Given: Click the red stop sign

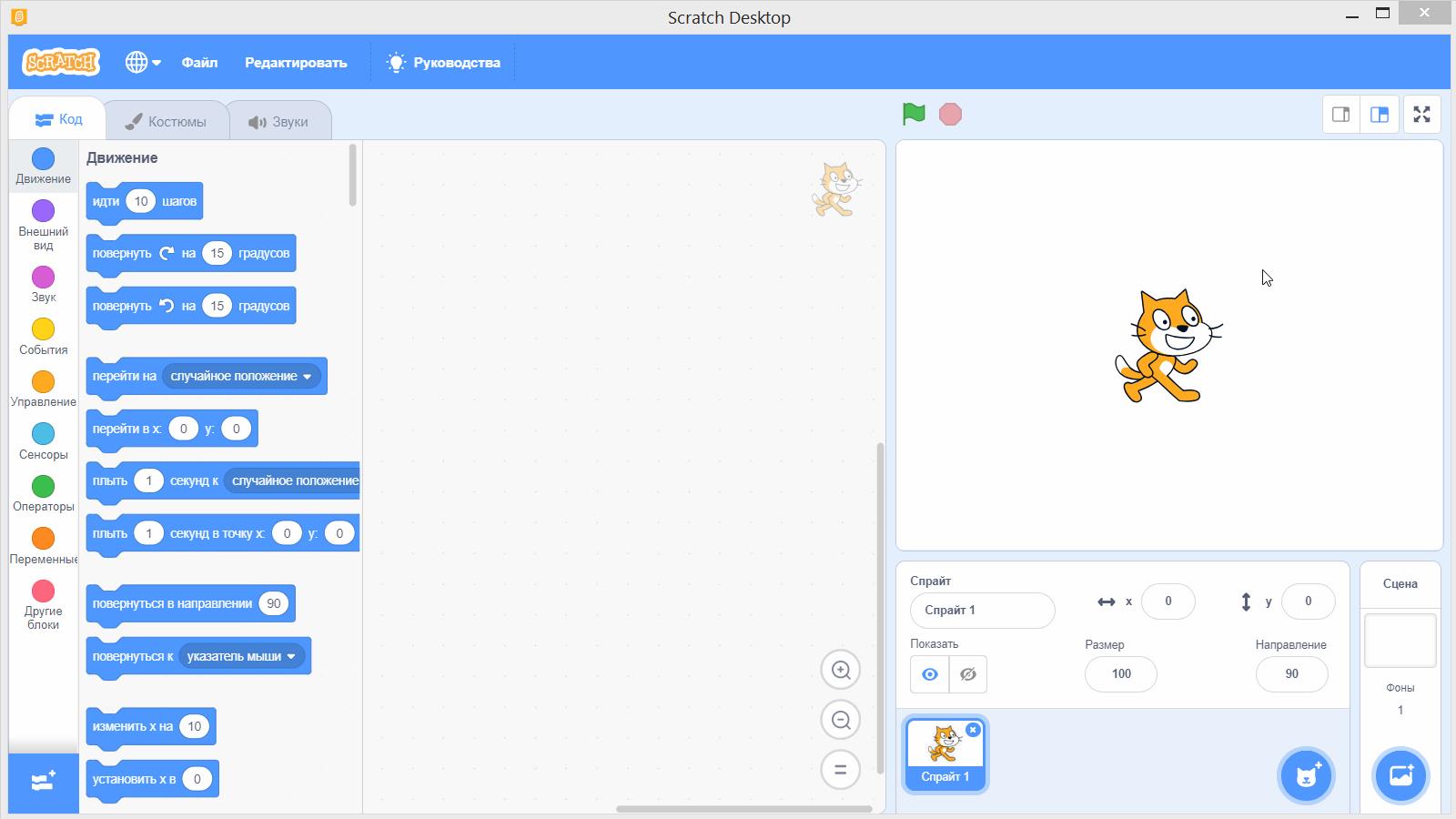Looking at the screenshot, I should coord(950,114).
